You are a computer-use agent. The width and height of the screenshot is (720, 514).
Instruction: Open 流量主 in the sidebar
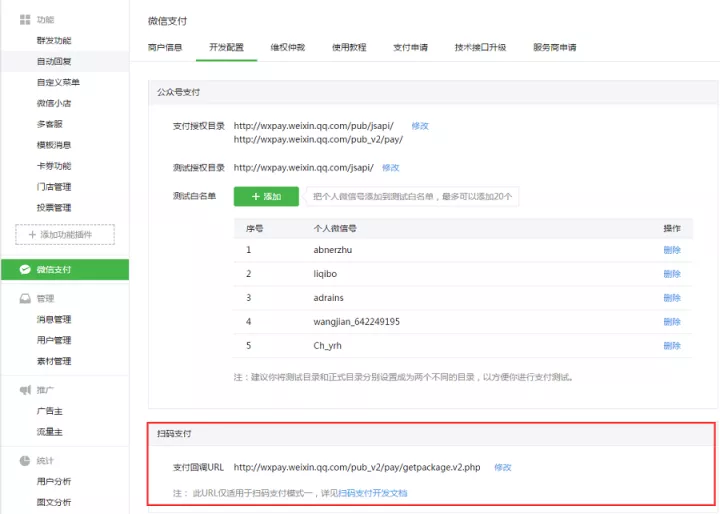pos(50,432)
